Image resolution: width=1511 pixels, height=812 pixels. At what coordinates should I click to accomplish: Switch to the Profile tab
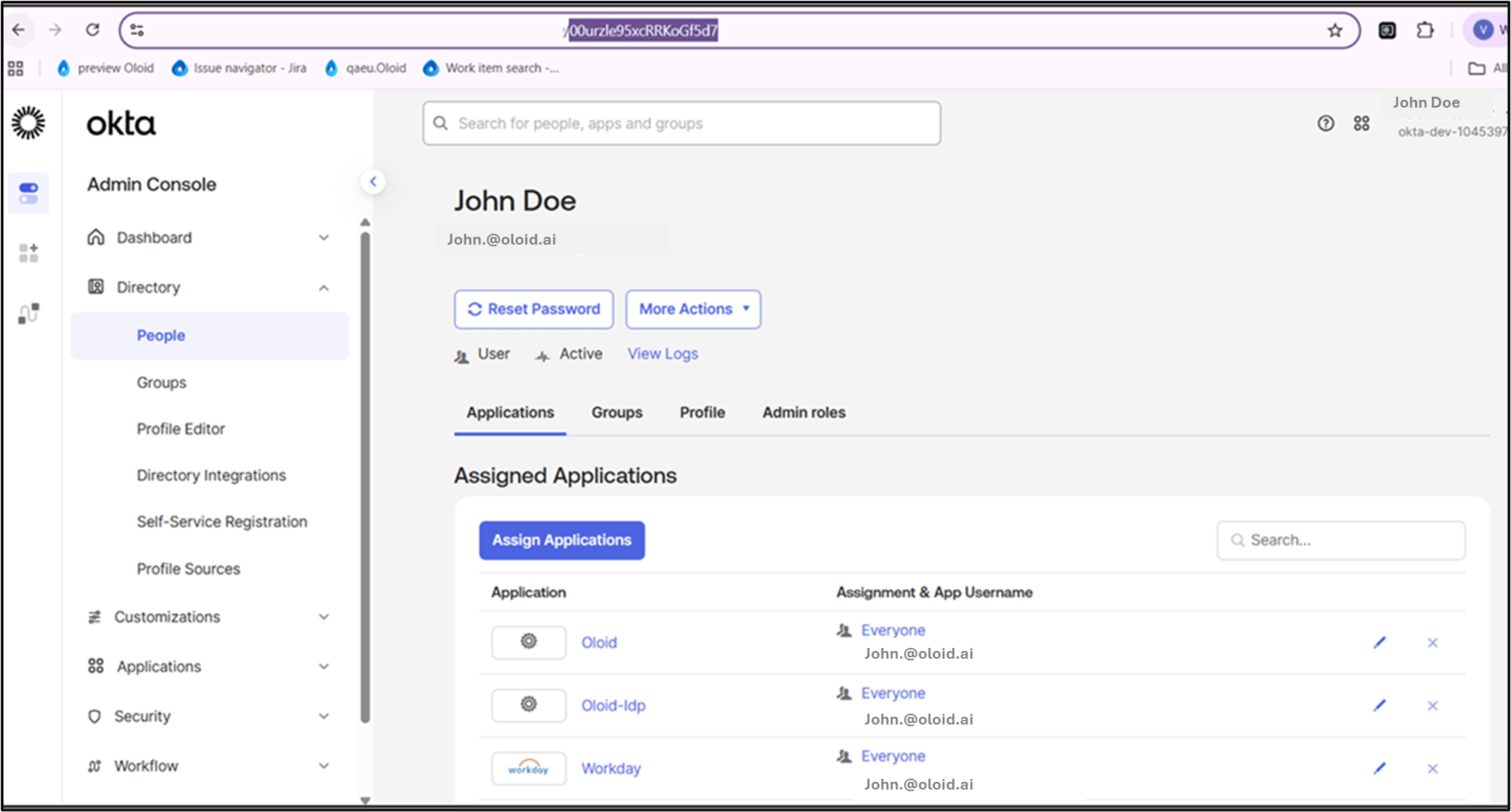pyautogui.click(x=702, y=413)
